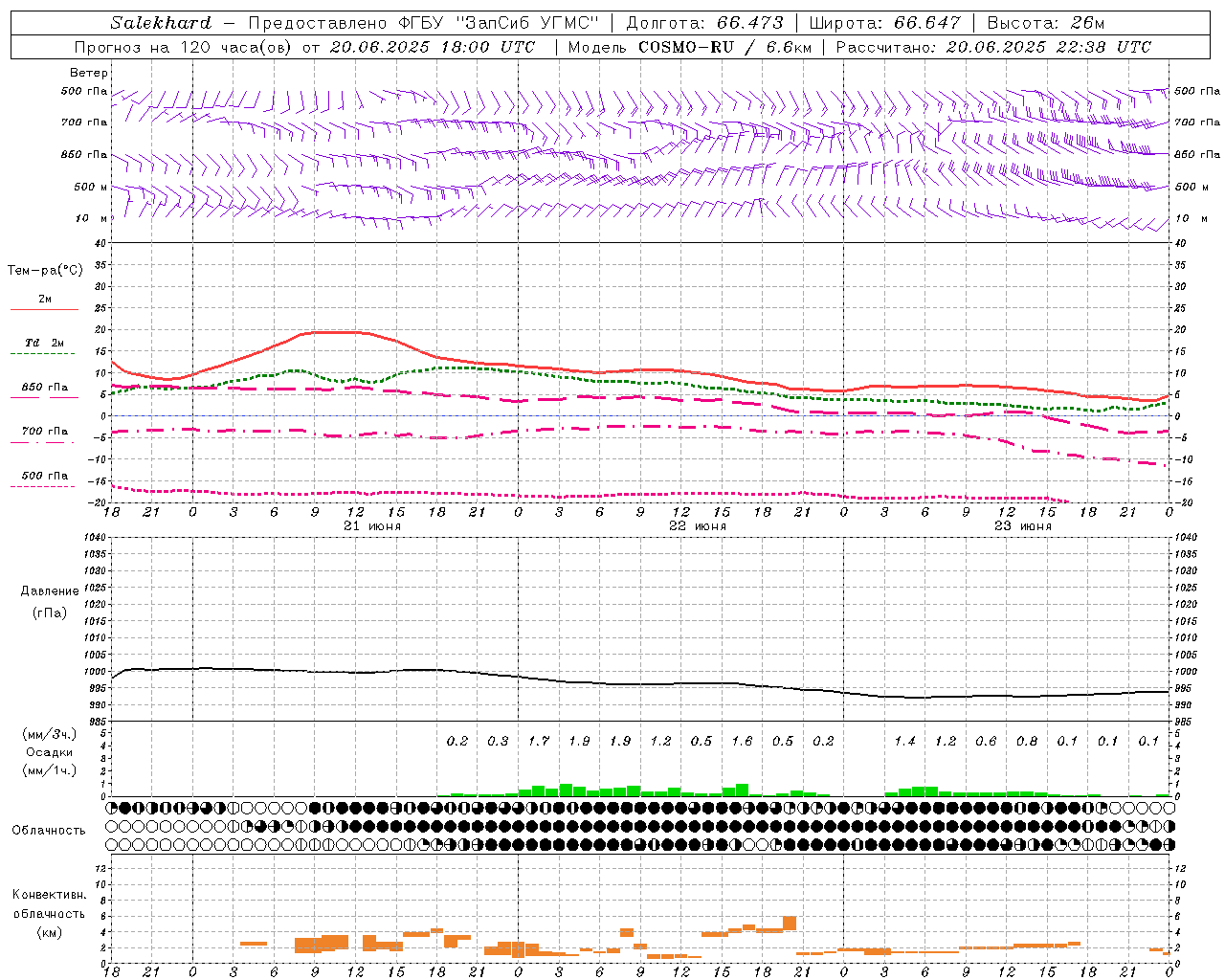This screenshot has width=1225, height=980.
Task: Click the 1.6 precipitation value
Action: (x=742, y=741)
